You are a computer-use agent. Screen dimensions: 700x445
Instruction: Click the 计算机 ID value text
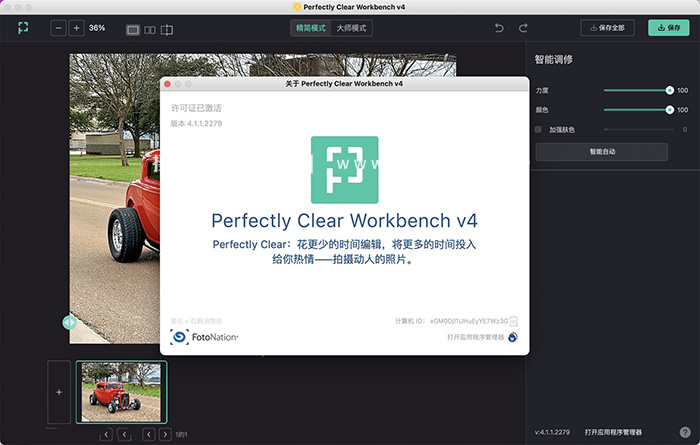click(469, 321)
